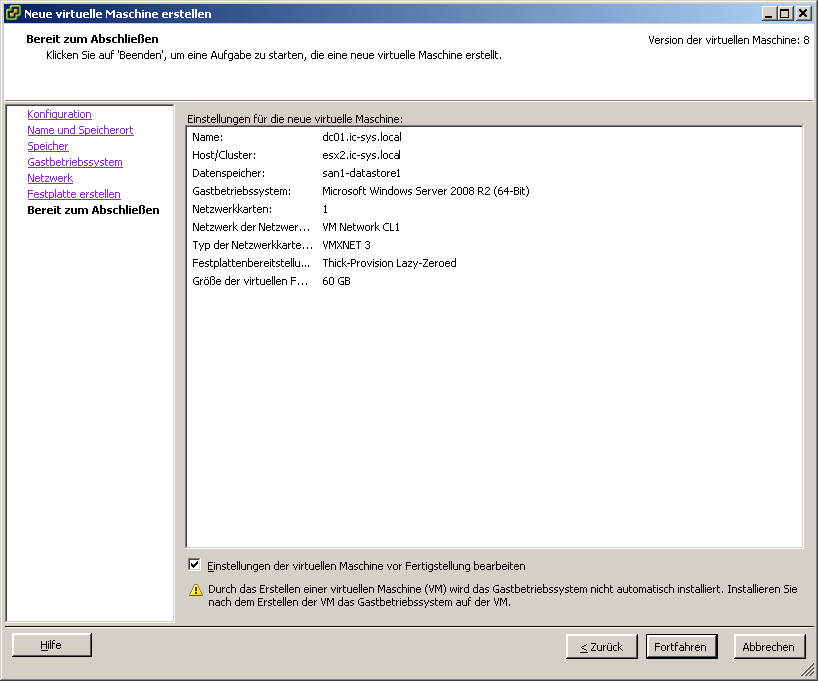Close the wizard window with X
818x681 pixels.
coord(802,13)
